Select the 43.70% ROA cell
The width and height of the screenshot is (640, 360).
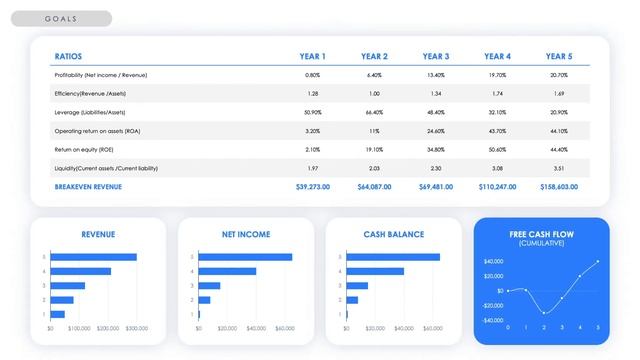498,131
